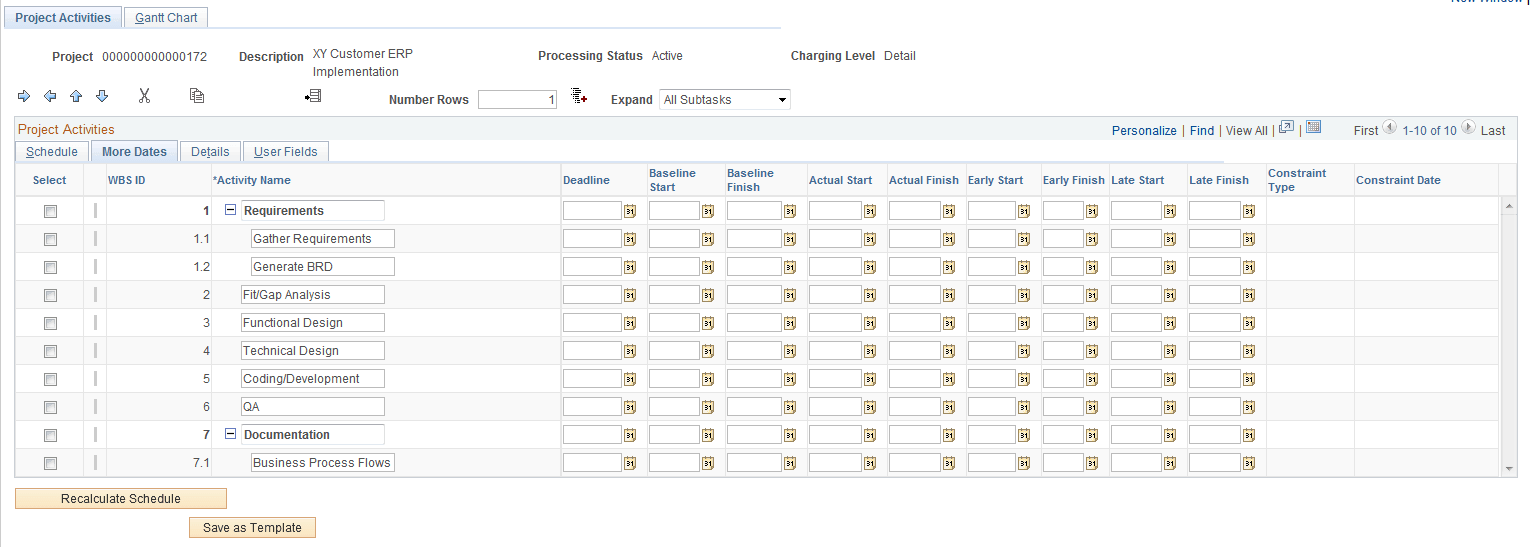The image size is (1532, 547).
Task: Open the User Fields grid tab
Action: (x=286, y=152)
